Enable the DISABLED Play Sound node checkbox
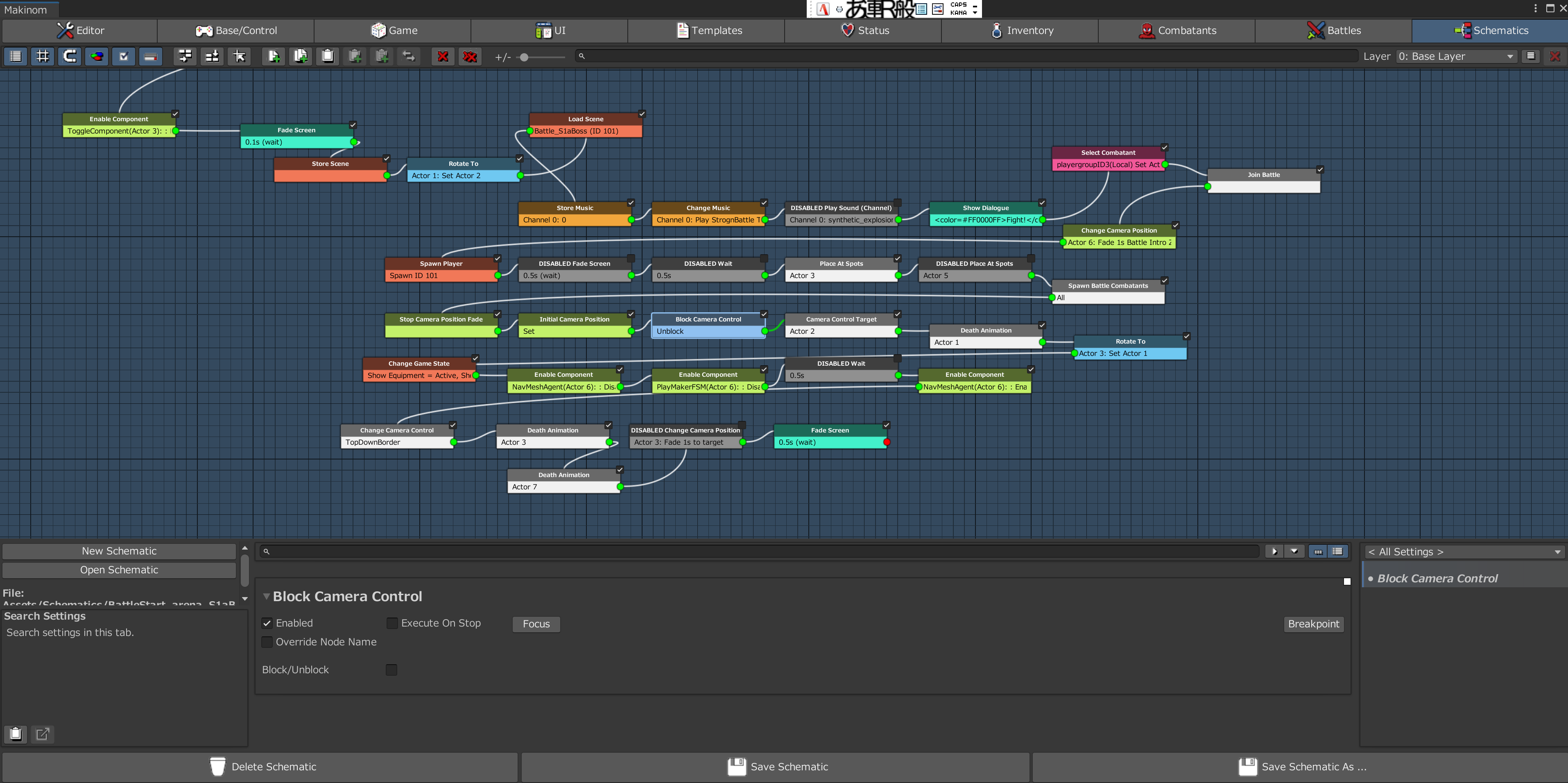1568x783 pixels. [x=897, y=203]
